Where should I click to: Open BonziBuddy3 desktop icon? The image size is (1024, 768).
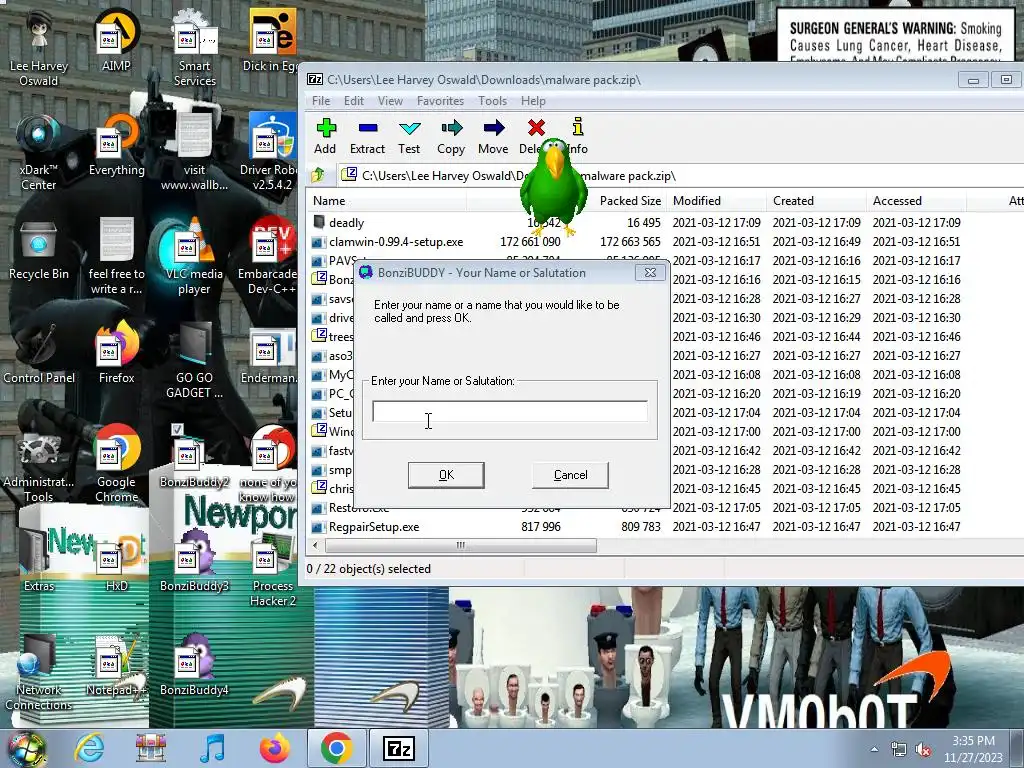[194, 561]
